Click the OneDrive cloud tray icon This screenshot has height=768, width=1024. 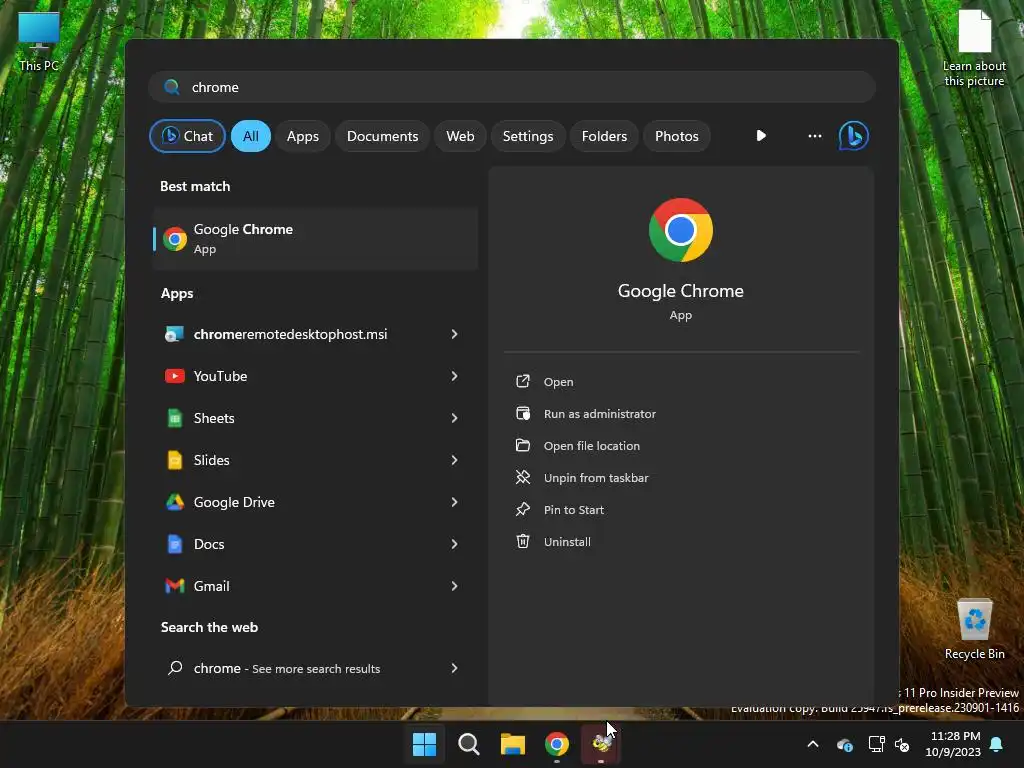coord(844,744)
